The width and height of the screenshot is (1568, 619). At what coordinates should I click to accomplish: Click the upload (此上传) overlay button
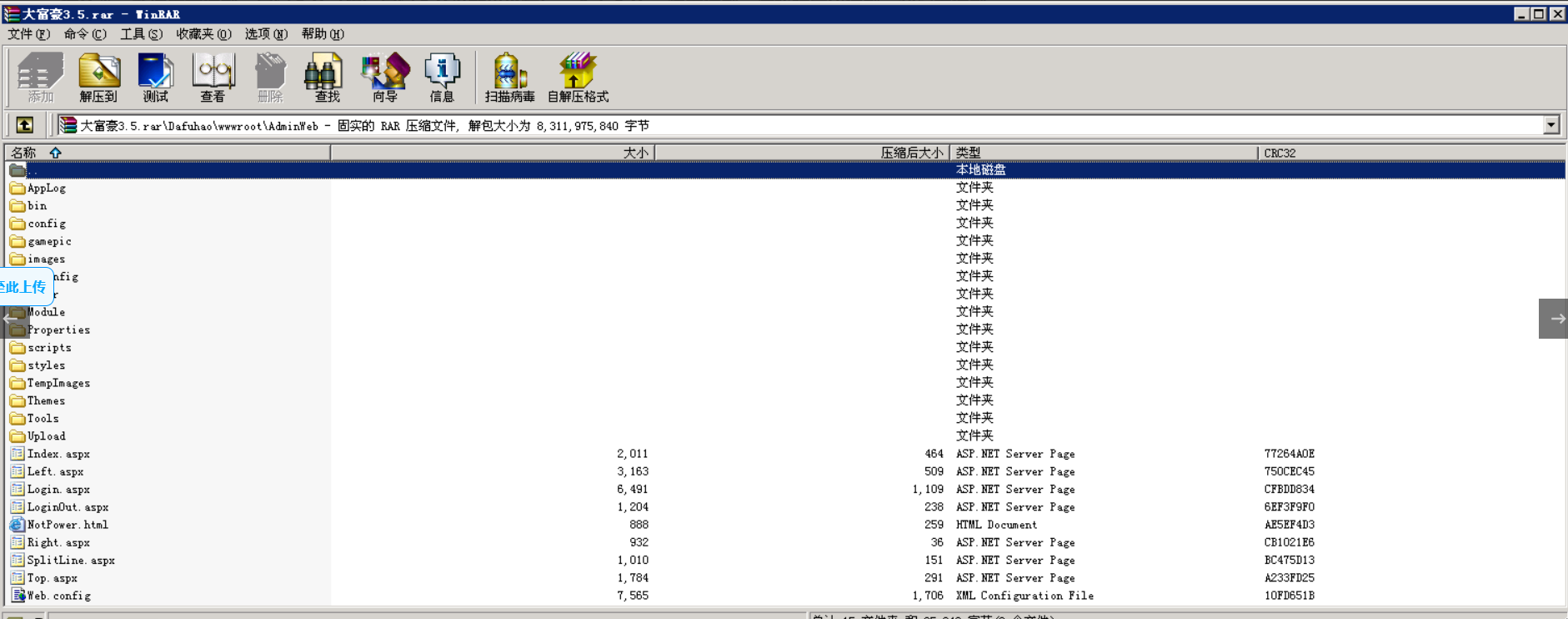tap(25, 287)
